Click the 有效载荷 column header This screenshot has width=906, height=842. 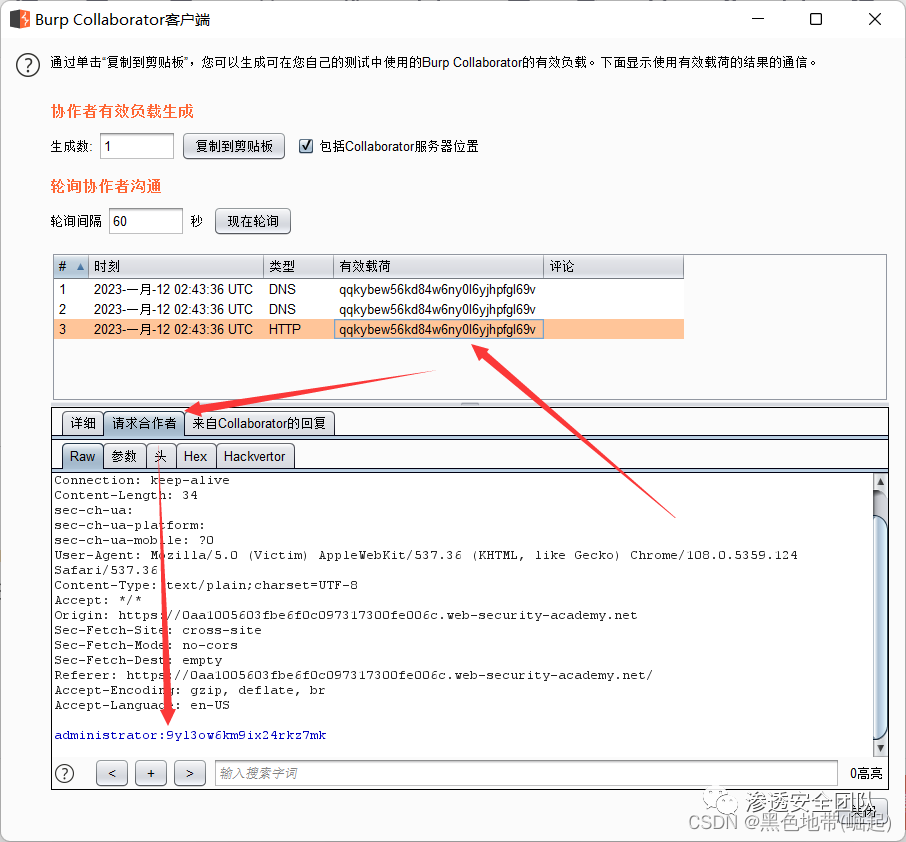coord(438,266)
